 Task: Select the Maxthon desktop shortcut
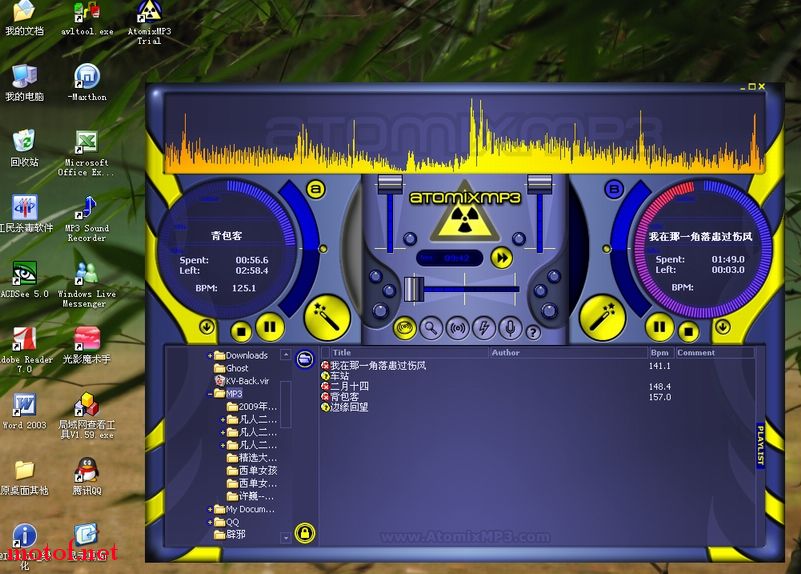87,83
